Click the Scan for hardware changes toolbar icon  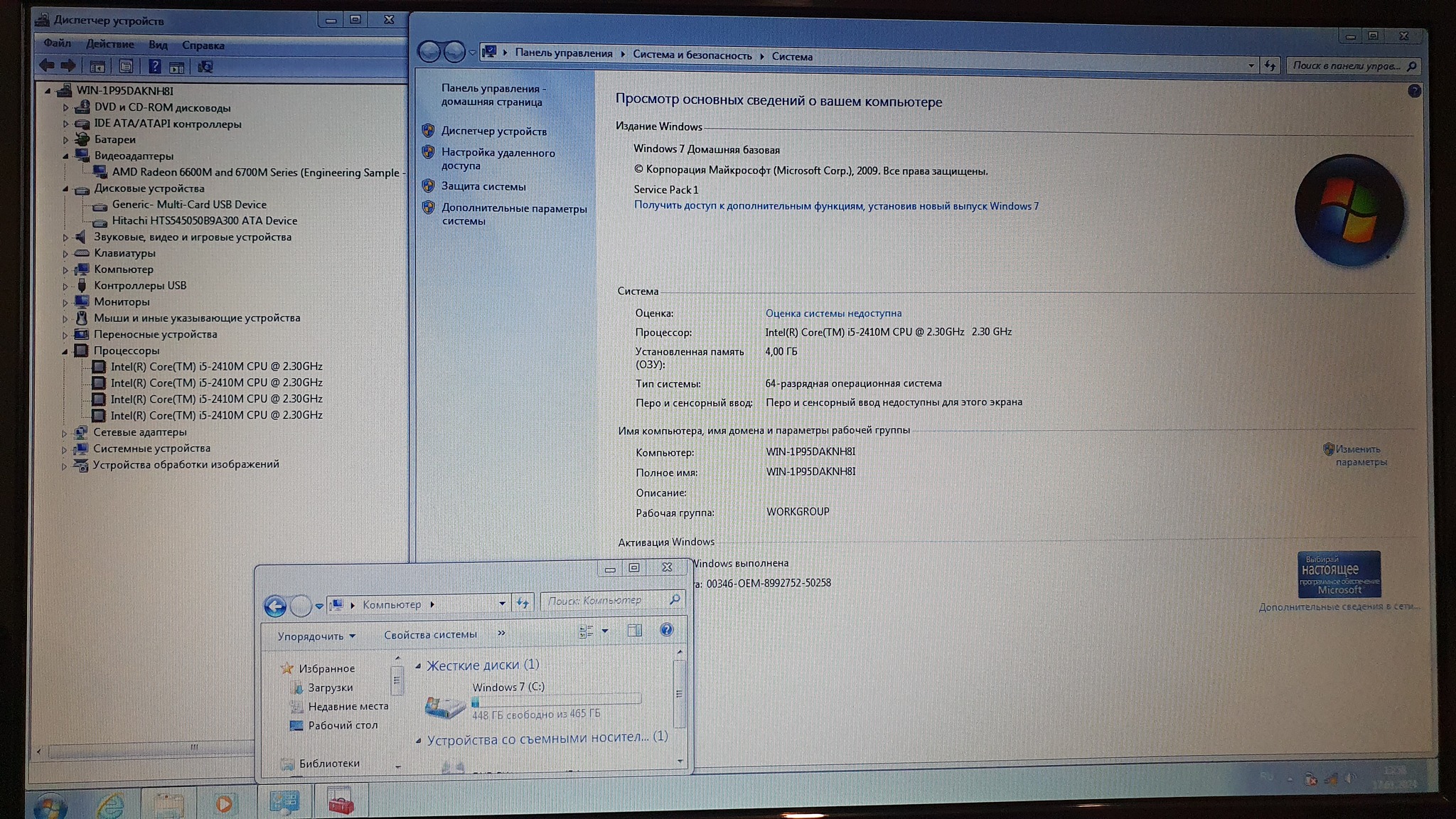coord(205,67)
